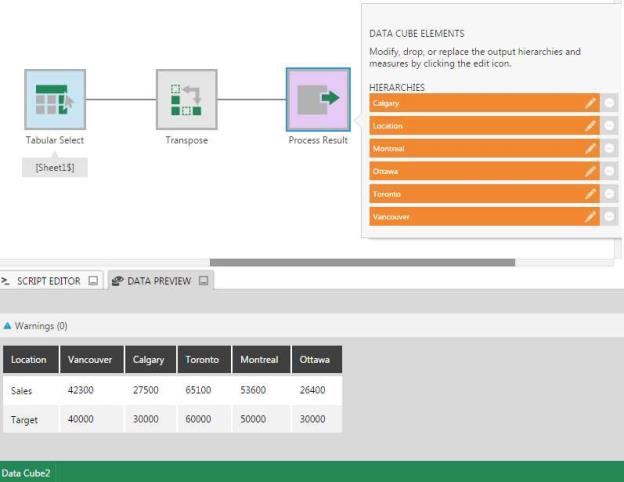Viewport: 624px width, 482px height.
Task: Open the Data Preview tab
Action: click(158, 281)
